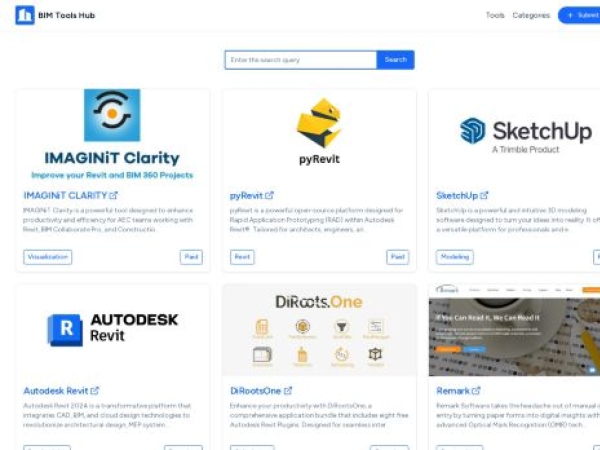The width and height of the screenshot is (600, 450).
Task: Open the Autodesk Revit title link
Action: point(55,391)
